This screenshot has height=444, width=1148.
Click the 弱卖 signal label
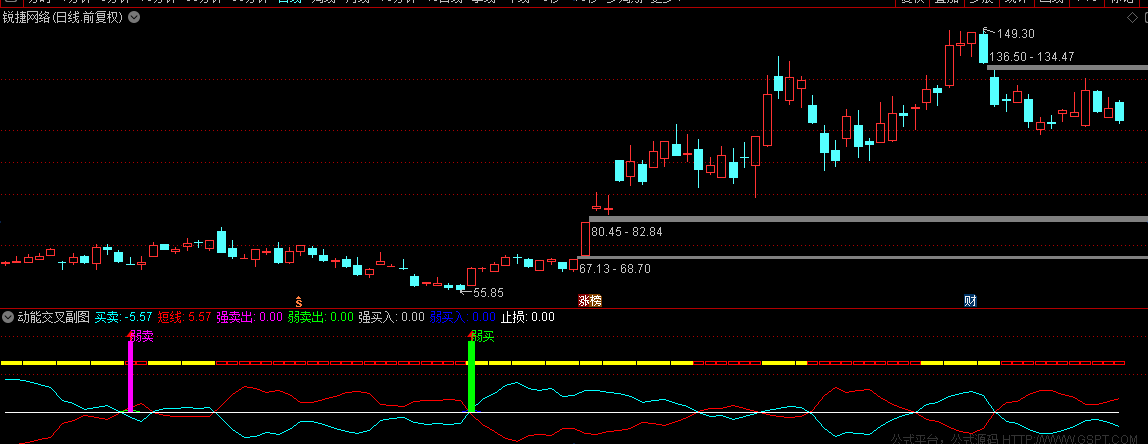pyautogui.click(x=141, y=336)
